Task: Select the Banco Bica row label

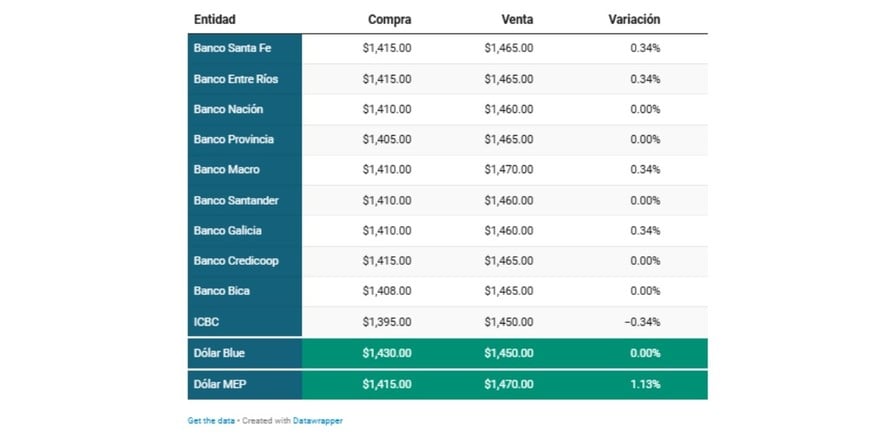Action: click(x=222, y=291)
